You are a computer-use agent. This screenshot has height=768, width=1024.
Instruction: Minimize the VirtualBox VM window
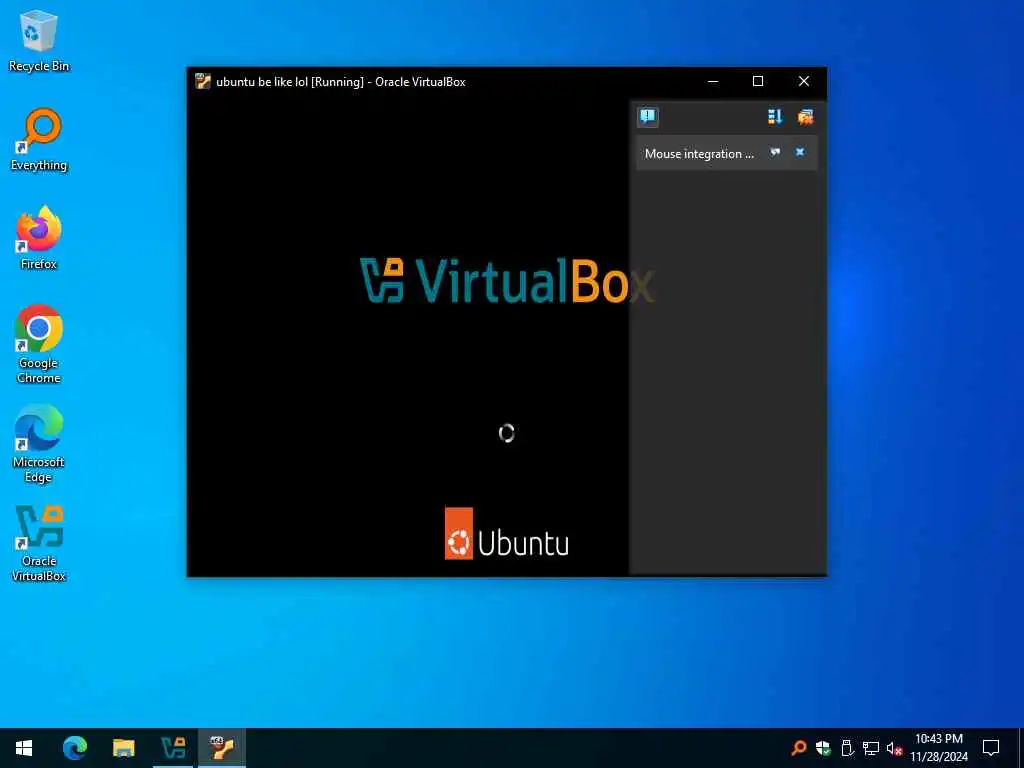click(x=713, y=82)
